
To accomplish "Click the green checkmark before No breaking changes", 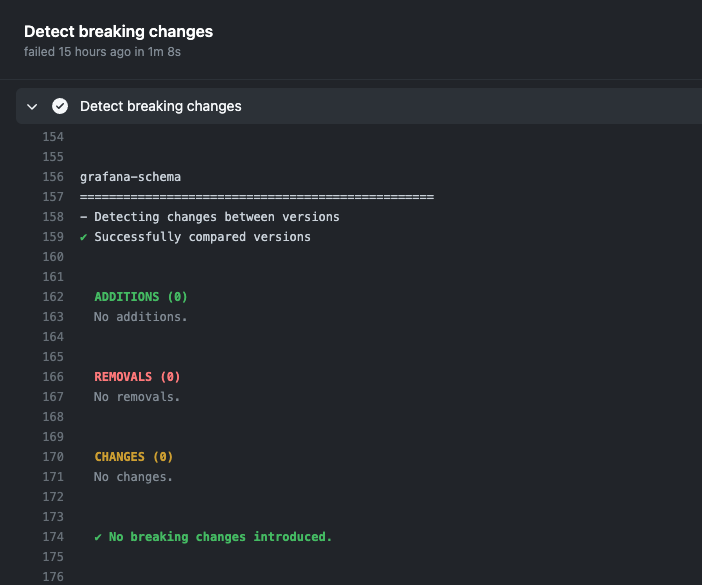I will tap(98, 537).
